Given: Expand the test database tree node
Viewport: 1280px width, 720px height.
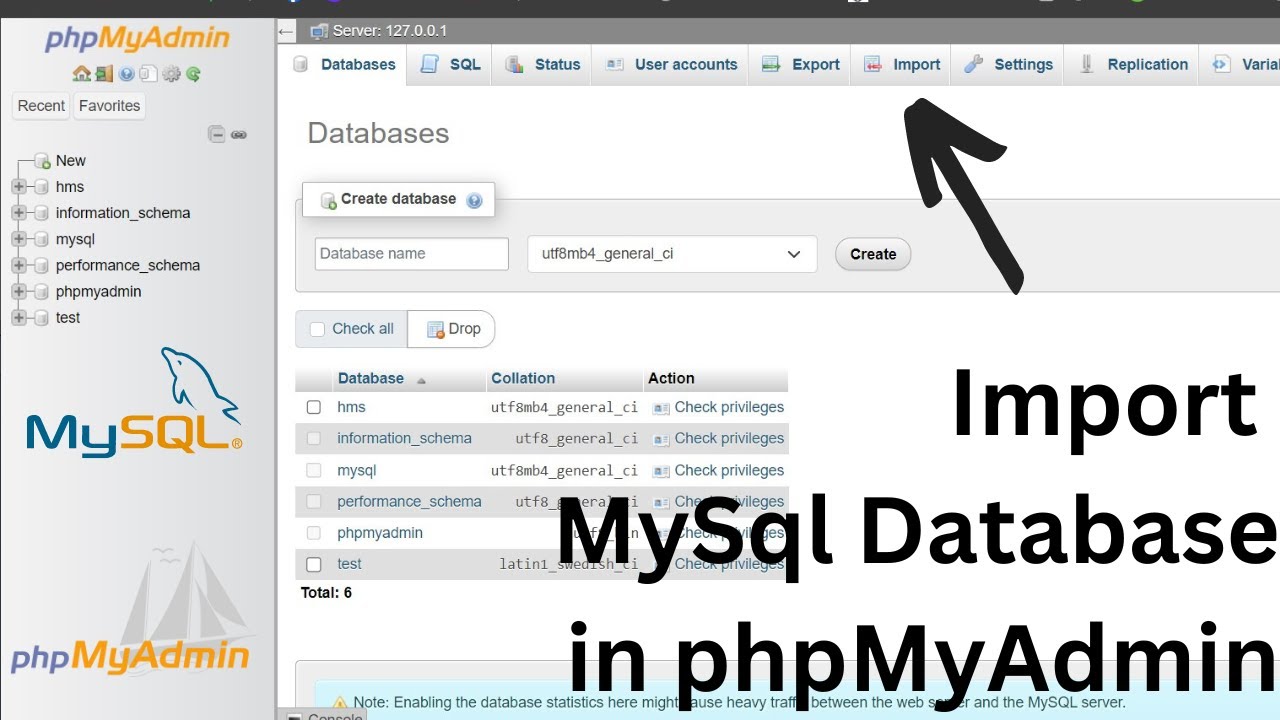Looking at the screenshot, I should click(x=19, y=317).
